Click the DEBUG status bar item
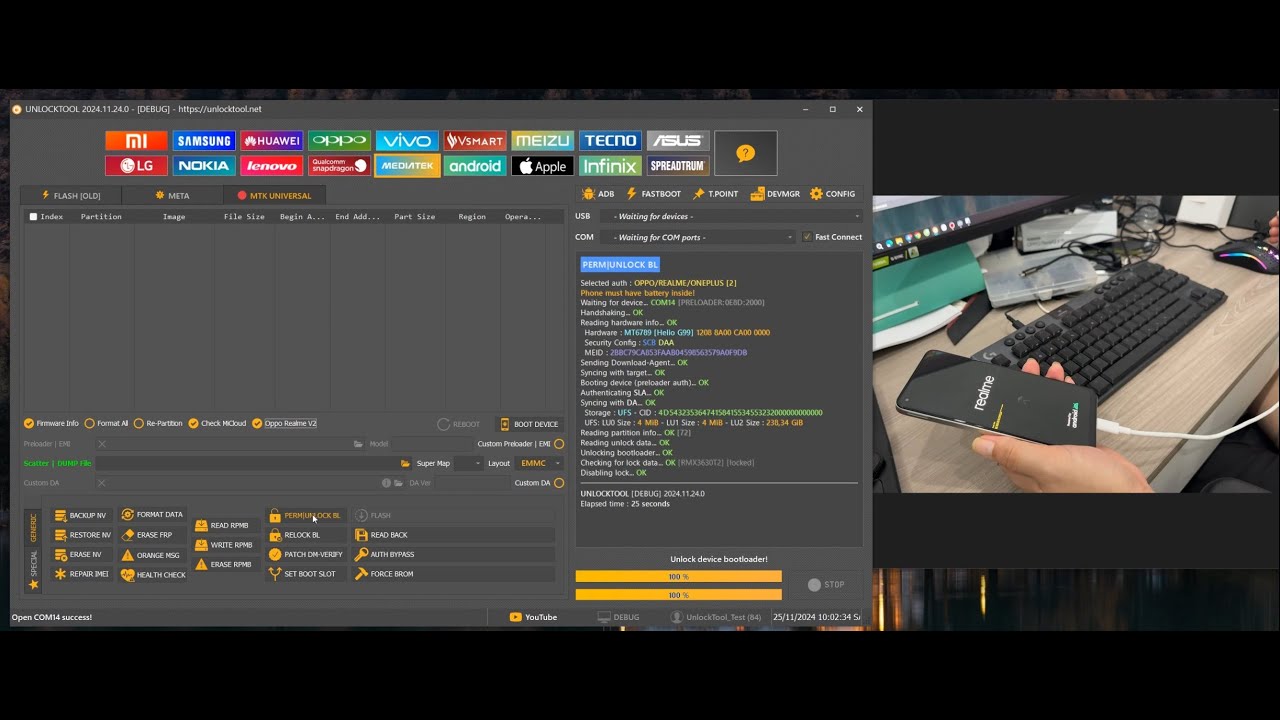This screenshot has width=1280, height=720. [x=619, y=617]
